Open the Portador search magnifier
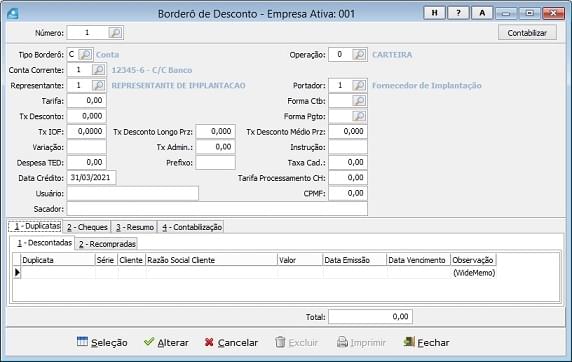 click(x=359, y=85)
